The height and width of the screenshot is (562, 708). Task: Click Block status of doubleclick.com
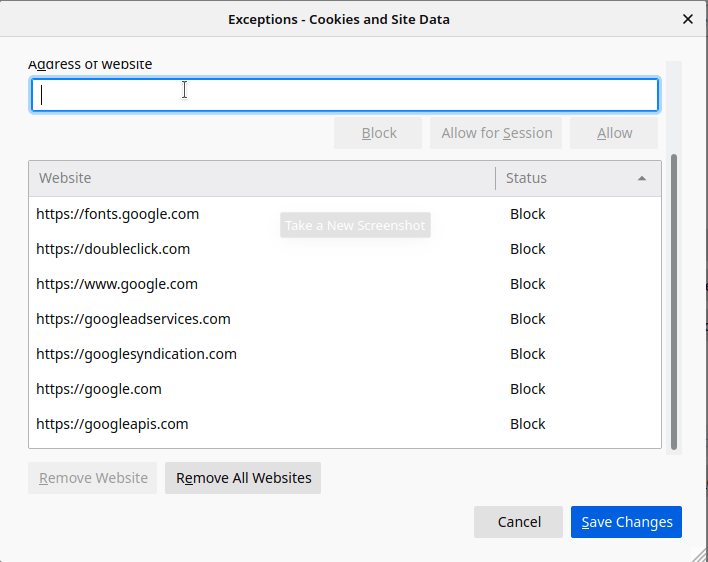[527, 249]
